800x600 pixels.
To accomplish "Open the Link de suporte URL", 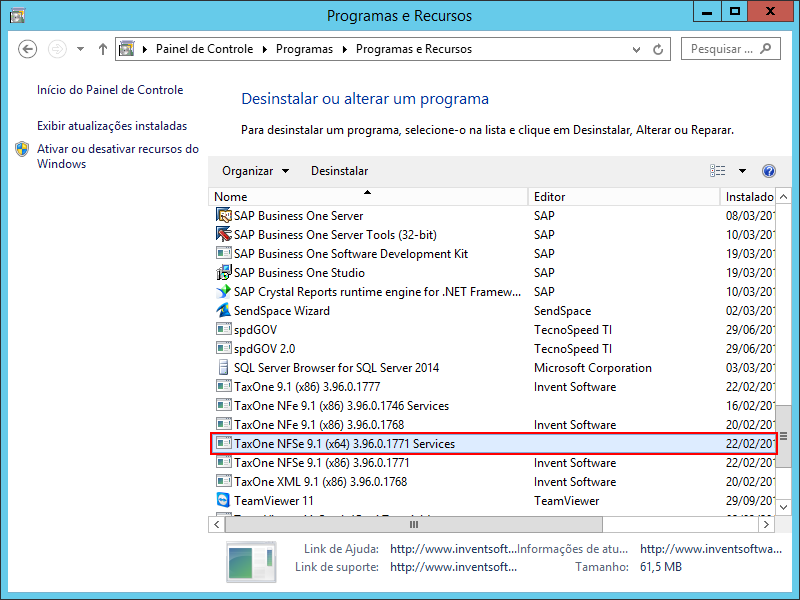I will click(x=453, y=567).
